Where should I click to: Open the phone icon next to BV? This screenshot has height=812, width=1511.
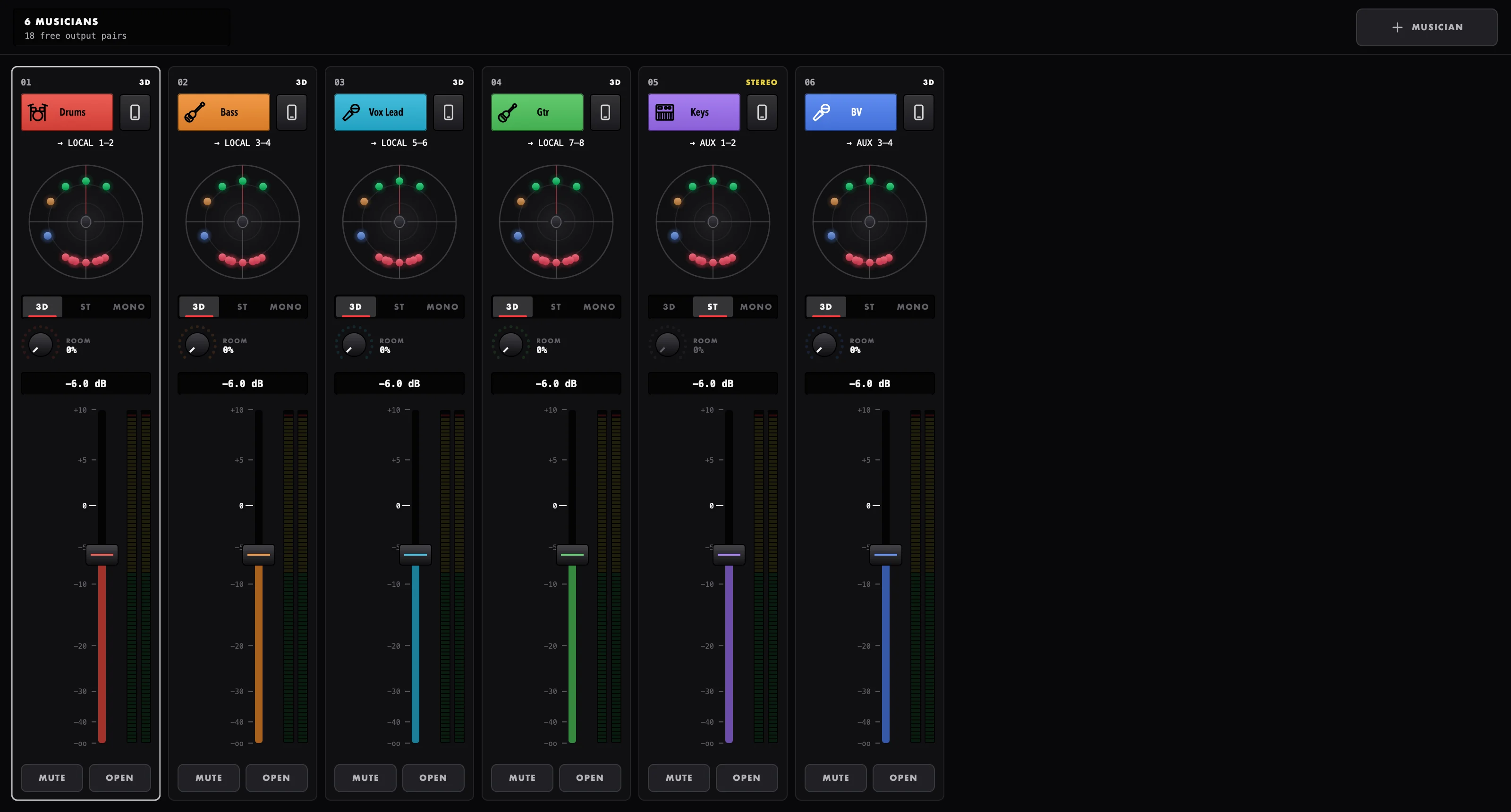(919, 112)
